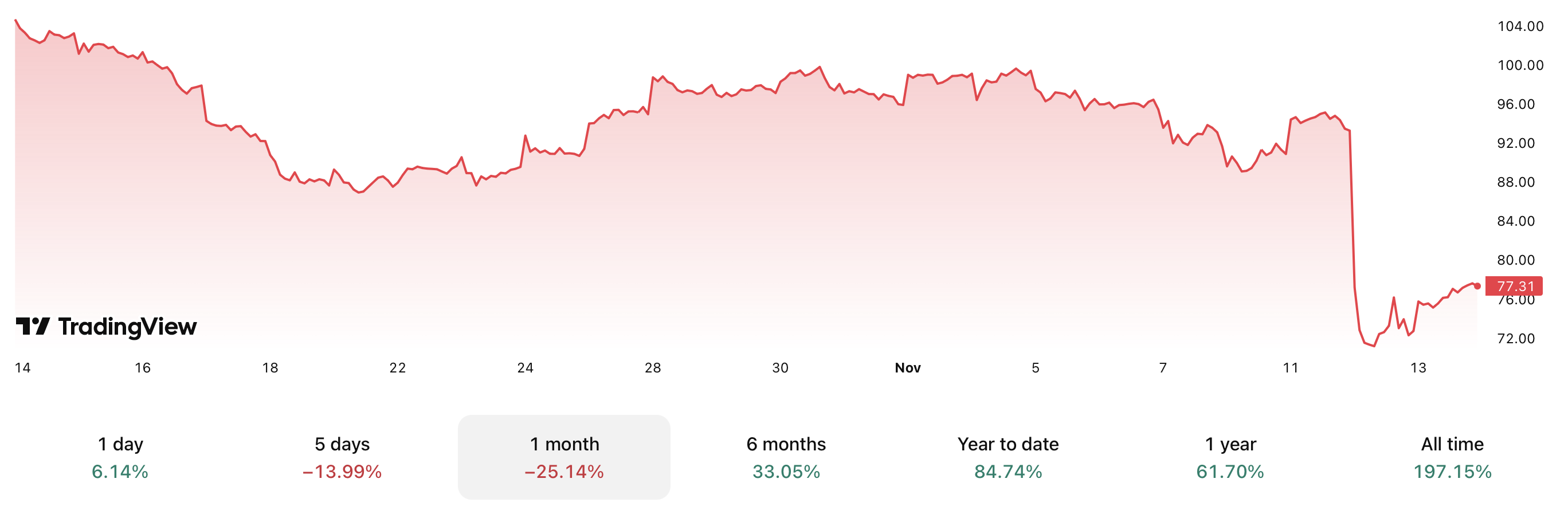Click the TradingView logo icon
The width and height of the screenshot is (1568, 510).
(33, 326)
